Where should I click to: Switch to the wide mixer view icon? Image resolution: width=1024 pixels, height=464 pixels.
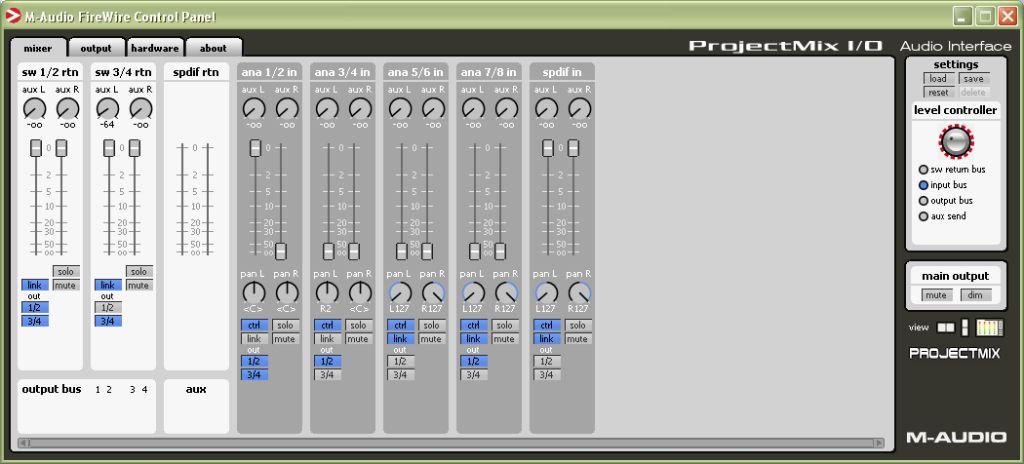(946, 327)
